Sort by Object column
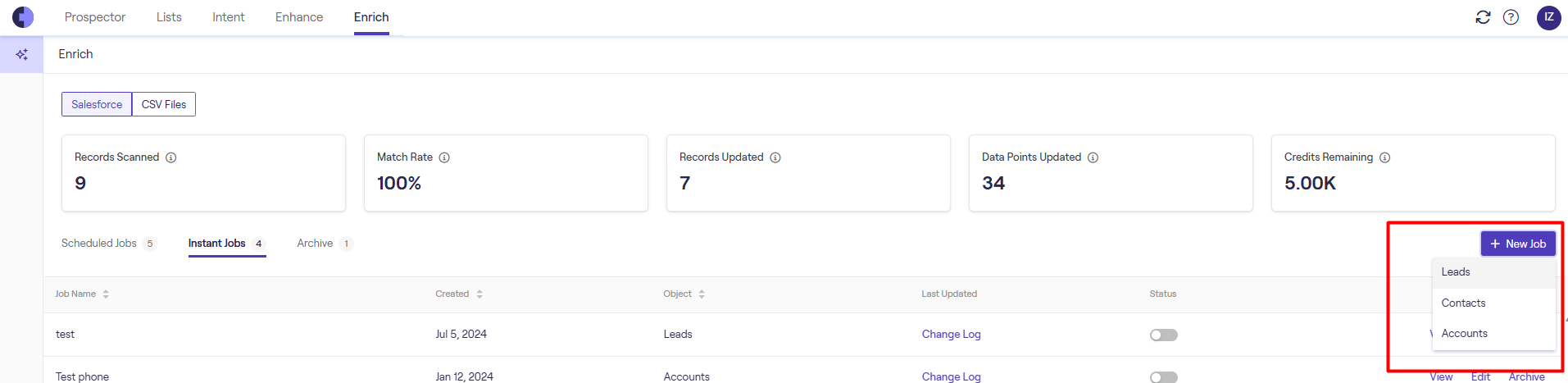Screen dimensions: 1568x383 (x=702, y=294)
